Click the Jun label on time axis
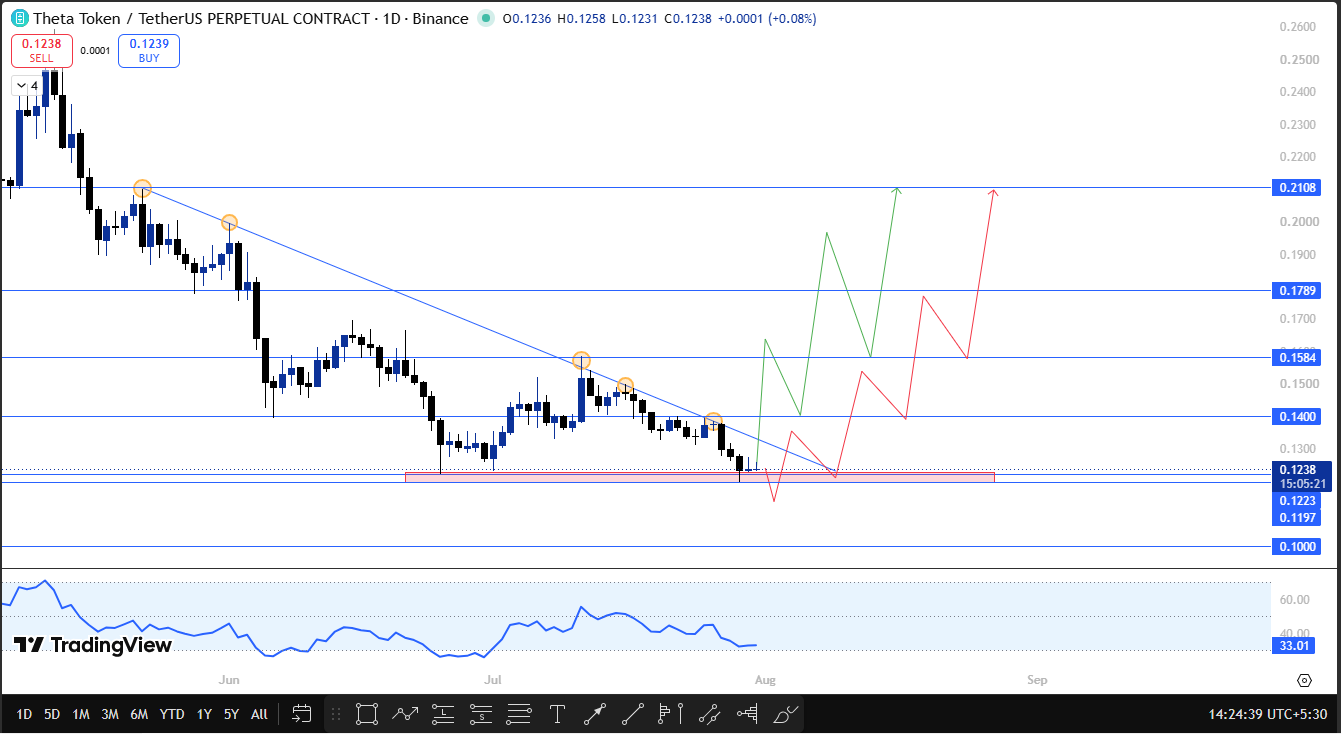The width and height of the screenshot is (1341, 734). click(x=229, y=680)
